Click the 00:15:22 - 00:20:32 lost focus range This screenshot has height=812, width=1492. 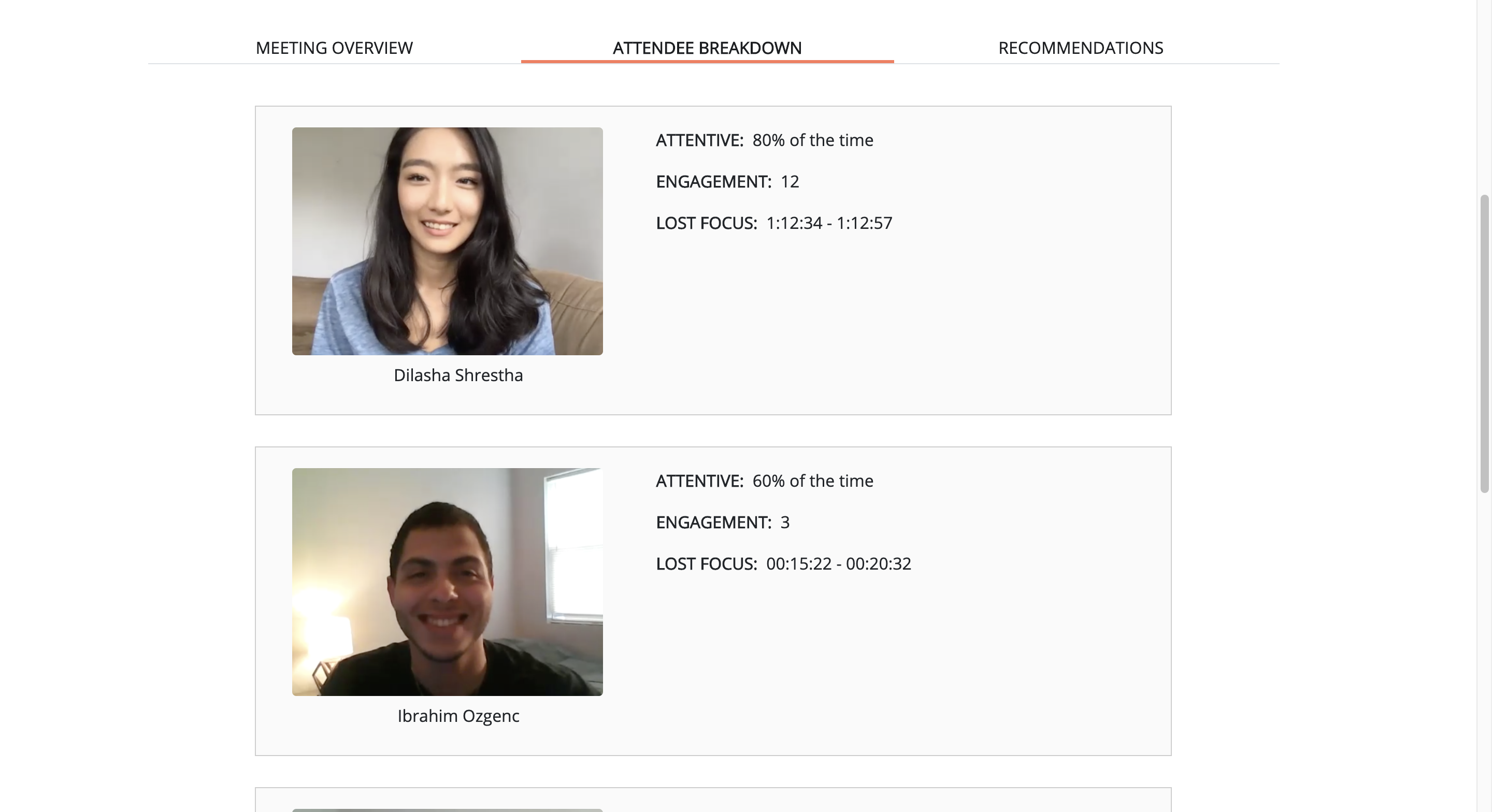(x=838, y=563)
